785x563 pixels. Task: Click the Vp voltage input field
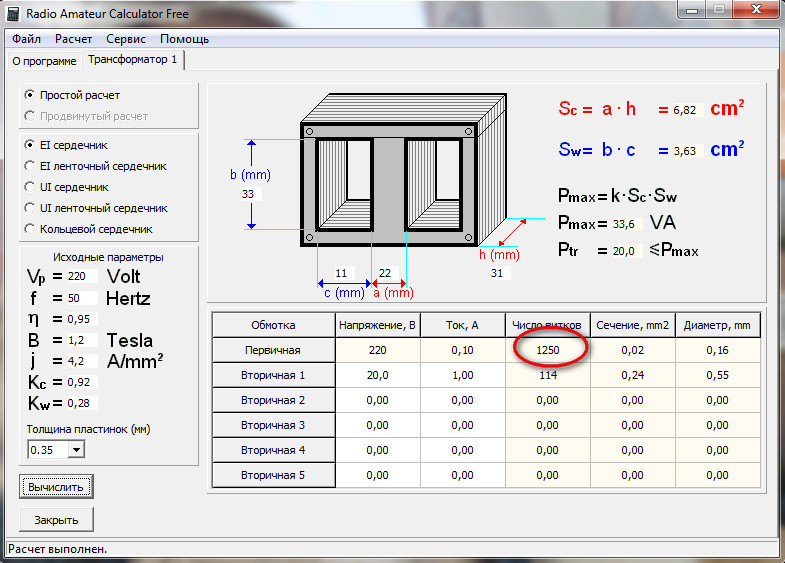click(82, 276)
